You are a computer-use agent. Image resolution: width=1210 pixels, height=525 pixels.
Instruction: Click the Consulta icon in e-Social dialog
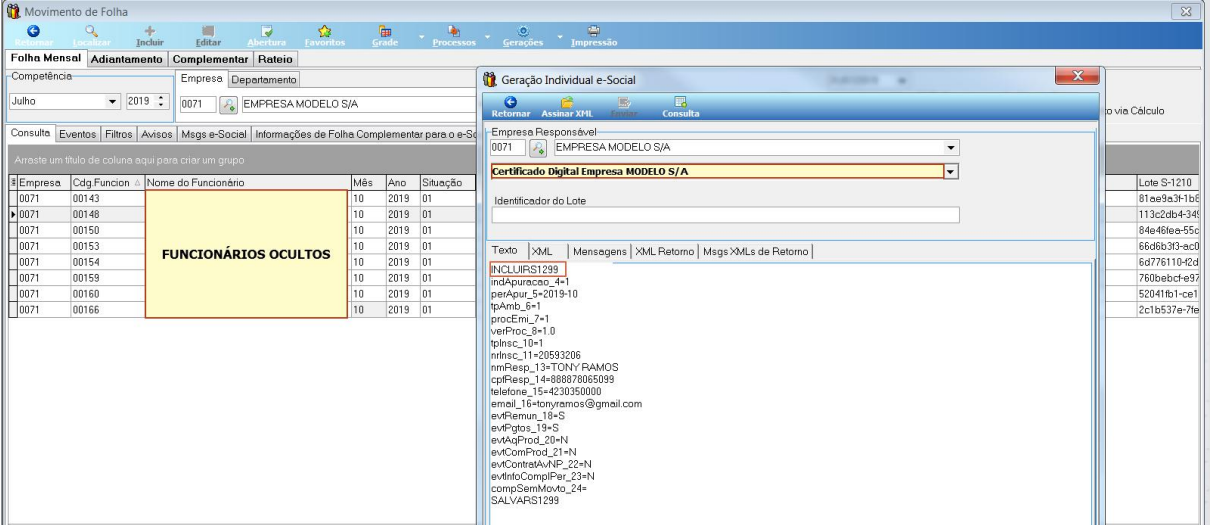(681, 107)
